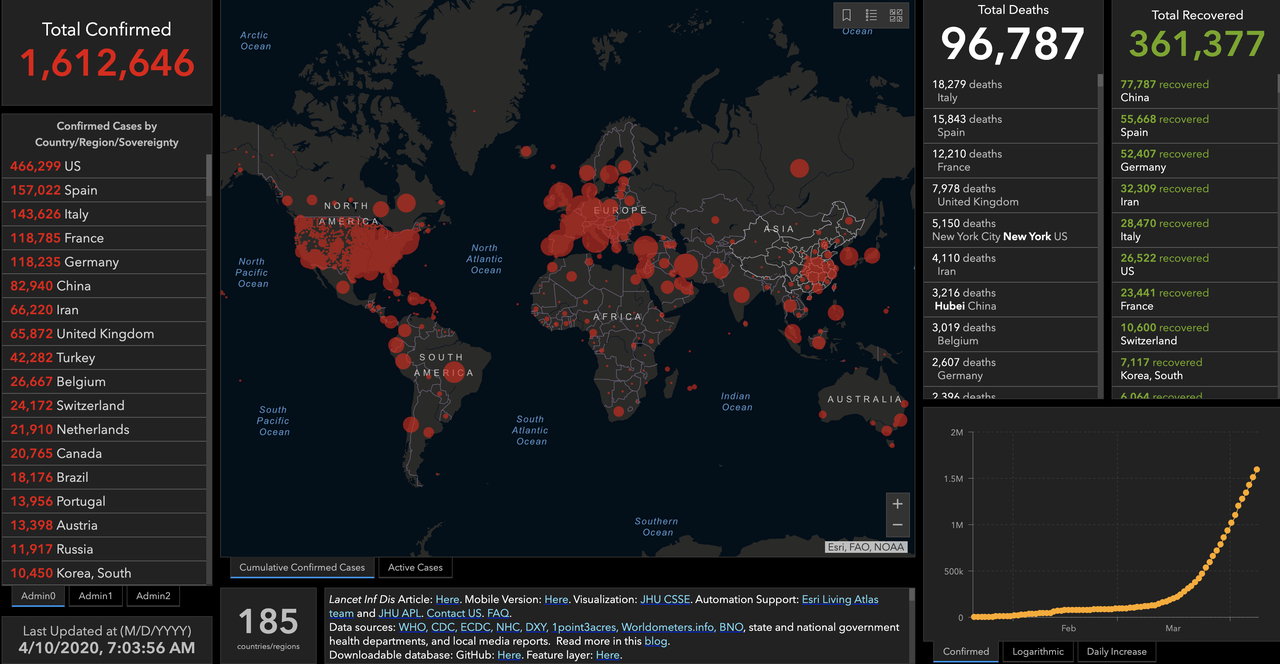
Task: Select the Cumulative Confirmed Cases tab
Action: (x=302, y=567)
